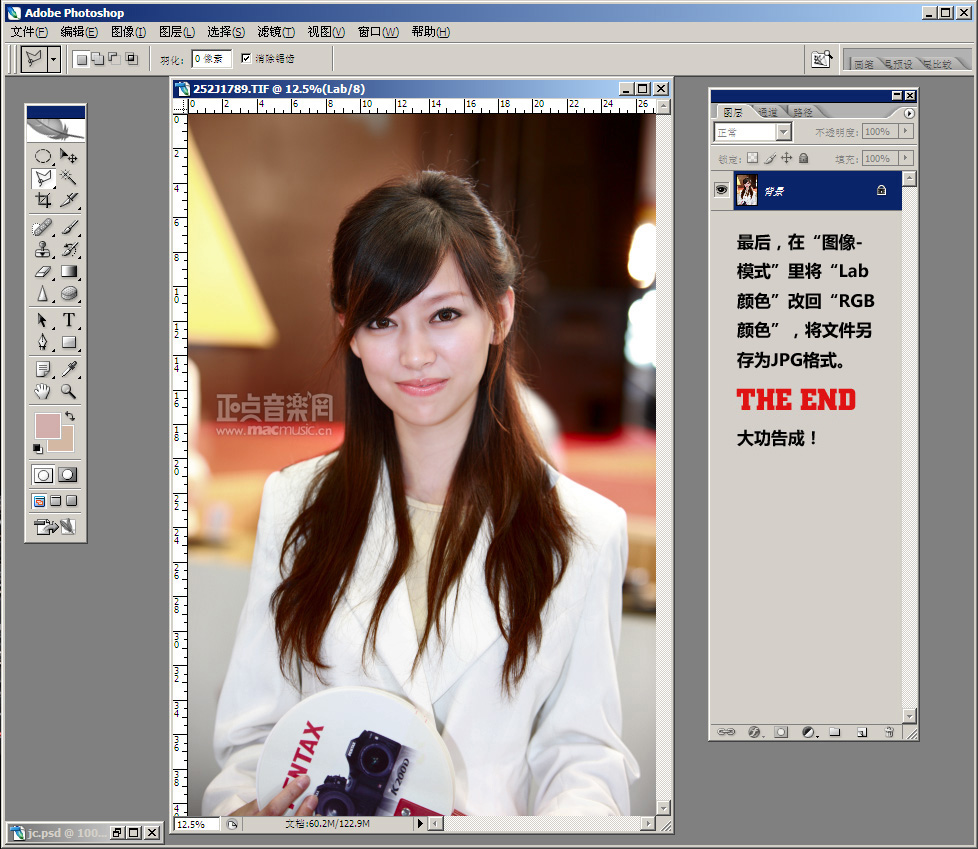Screen dimensions: 978x849
Task: Select the Crop tool
Action: point(43,201)
